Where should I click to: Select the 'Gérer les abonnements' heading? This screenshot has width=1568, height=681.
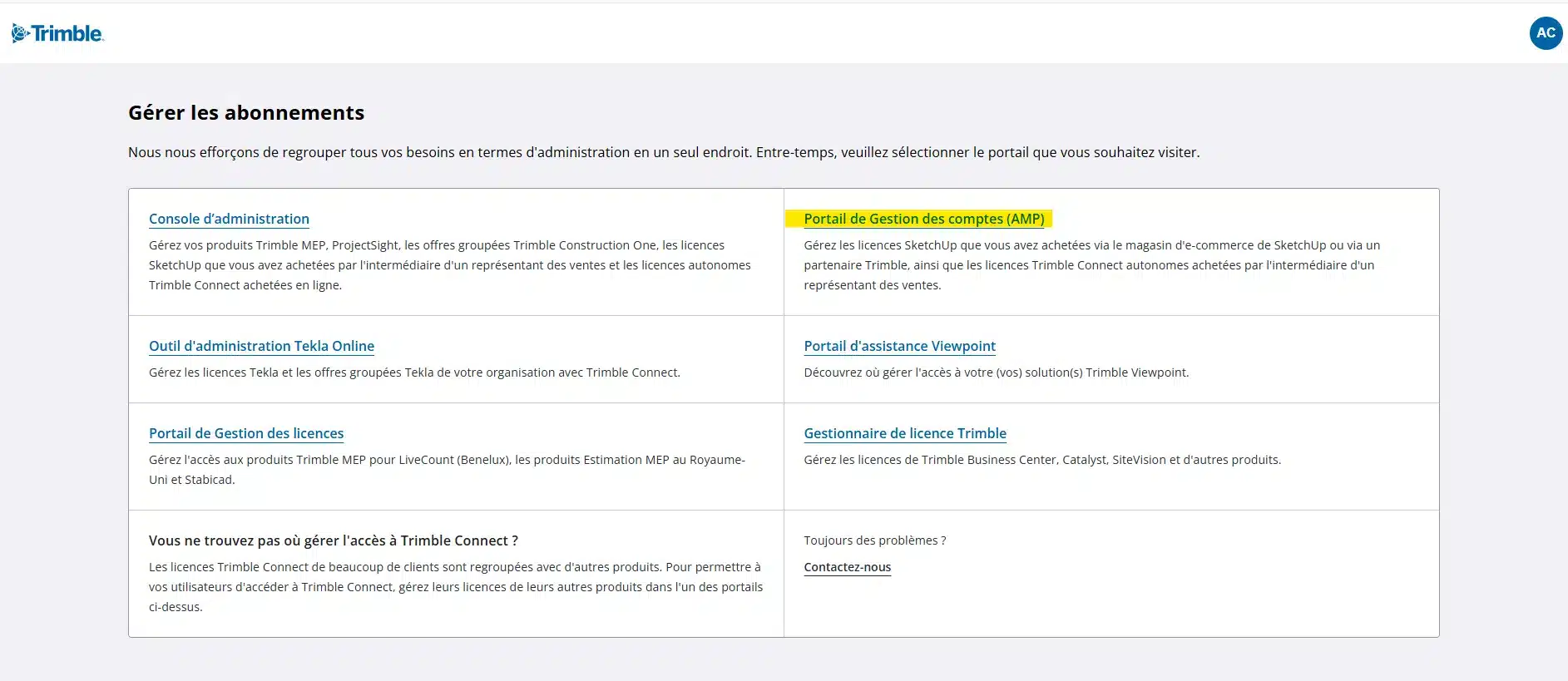click(246, 112)
